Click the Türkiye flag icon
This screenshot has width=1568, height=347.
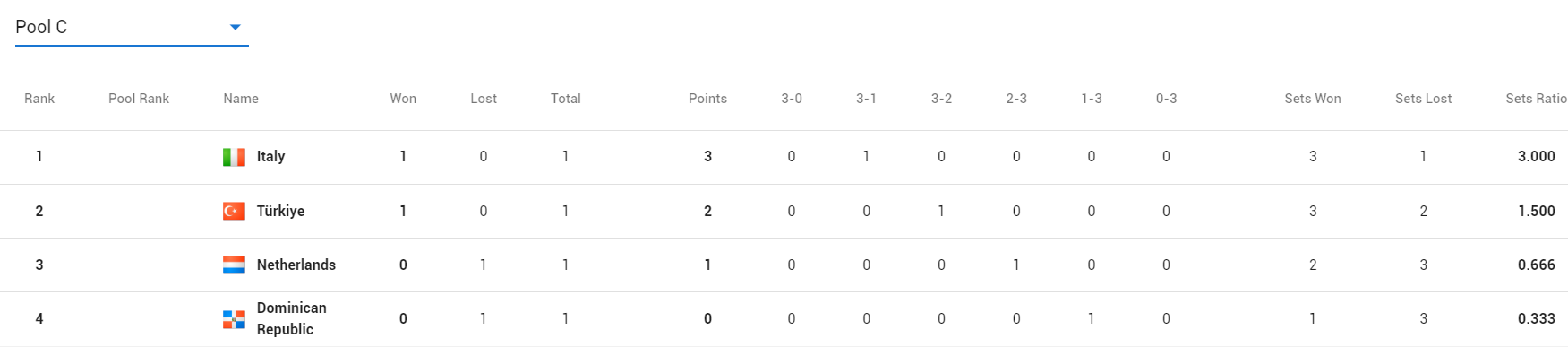click(234, 211)
